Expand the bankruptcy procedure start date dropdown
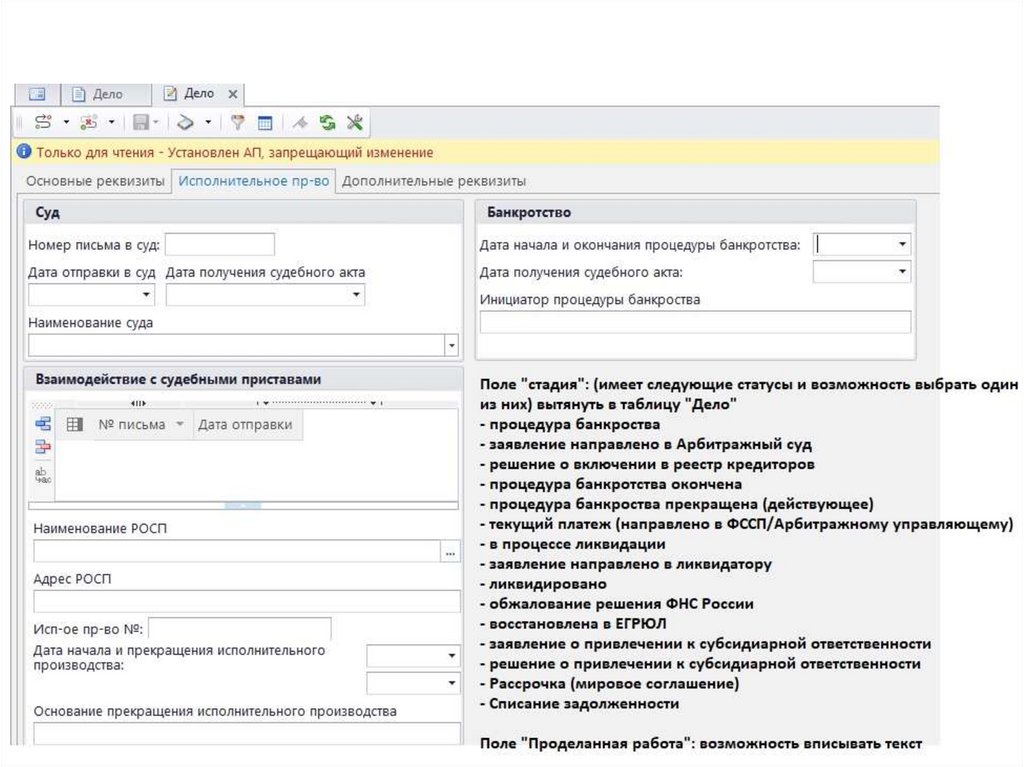This screenshot has height=767, width=1024. [x=902, y=244]
